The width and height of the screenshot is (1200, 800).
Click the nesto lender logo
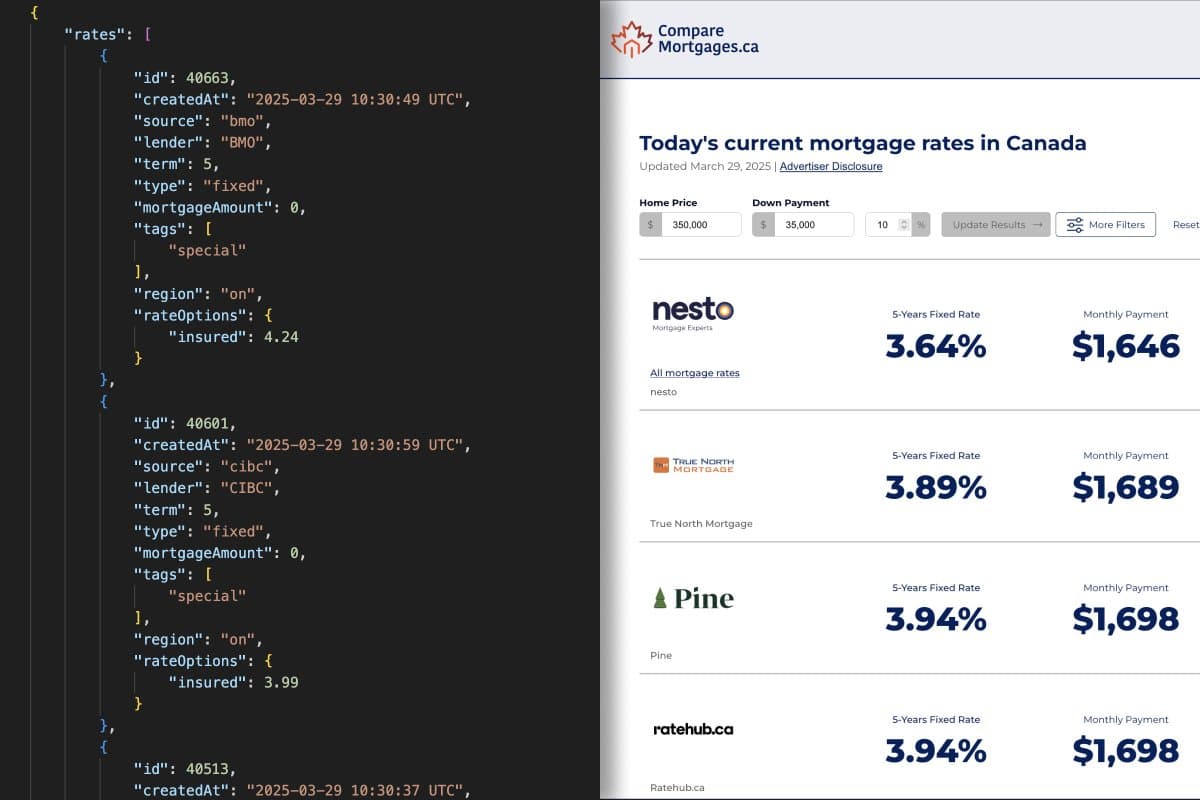[x=692, y=311]
